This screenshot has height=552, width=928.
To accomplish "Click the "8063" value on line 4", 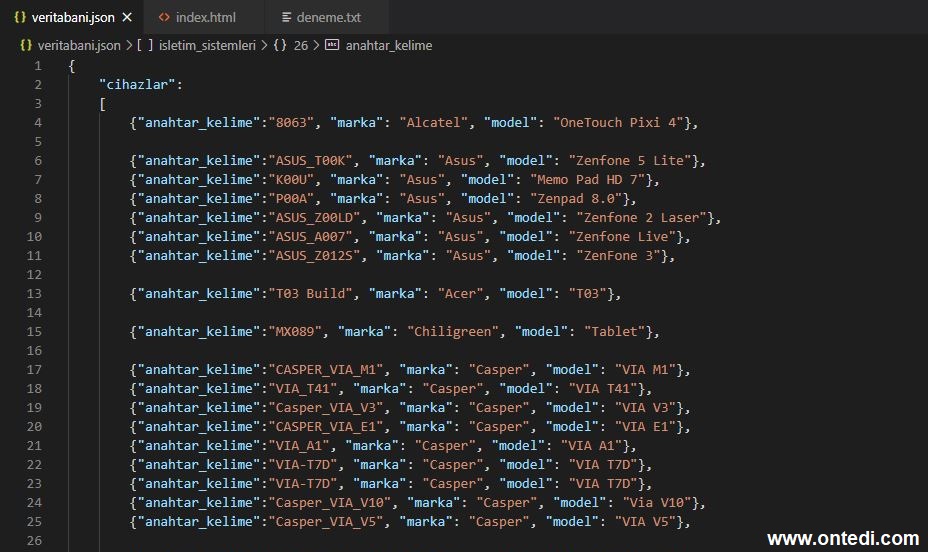I will [x=291, y=122].
